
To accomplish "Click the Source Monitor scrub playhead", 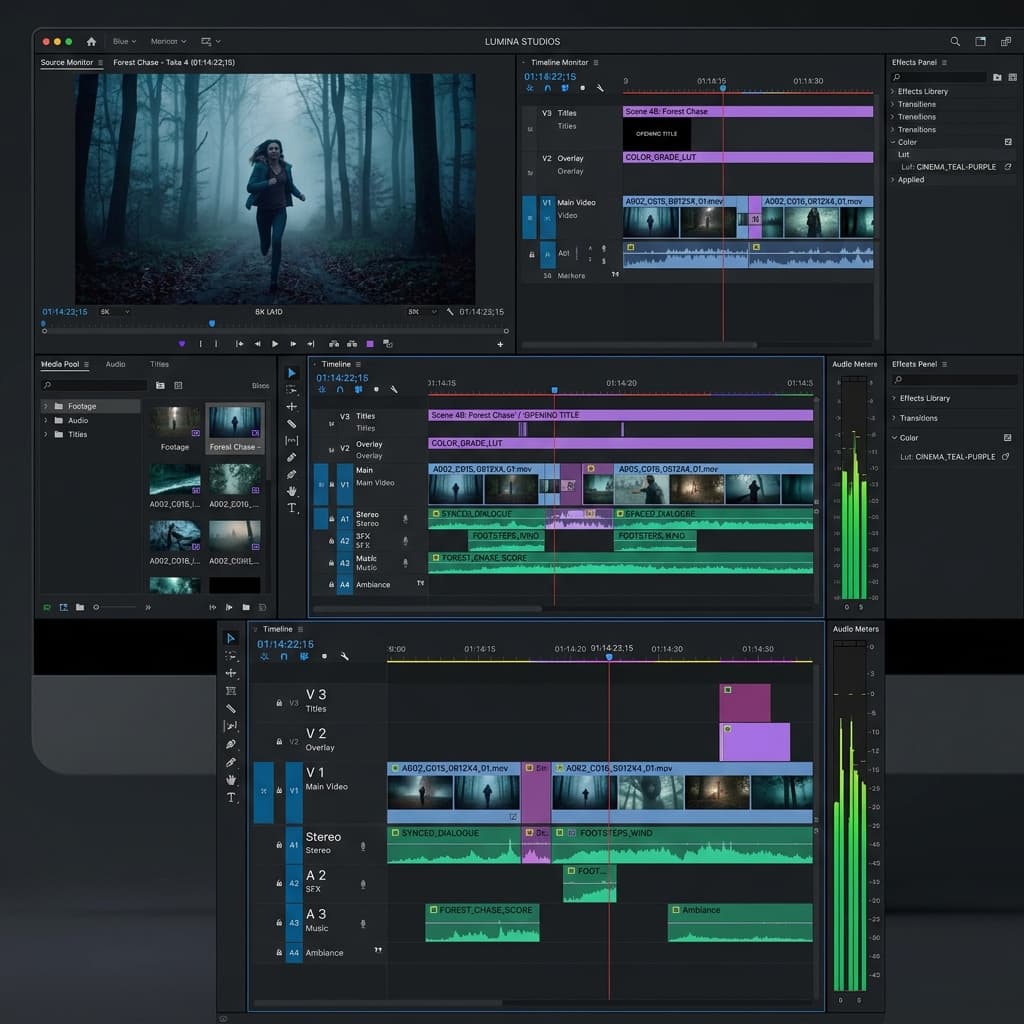I will click(x=212, y=323).
